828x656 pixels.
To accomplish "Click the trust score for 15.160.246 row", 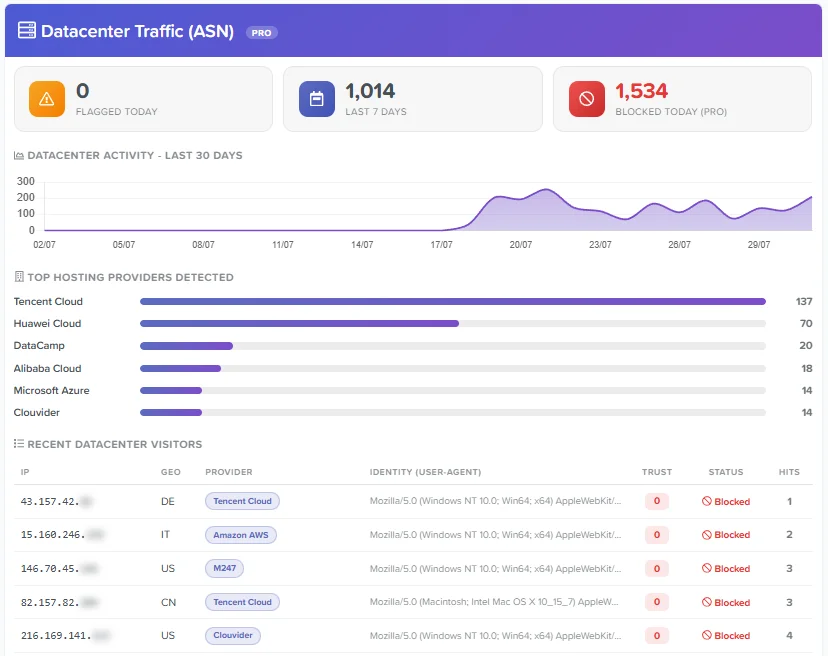I will tap(657, 535).
